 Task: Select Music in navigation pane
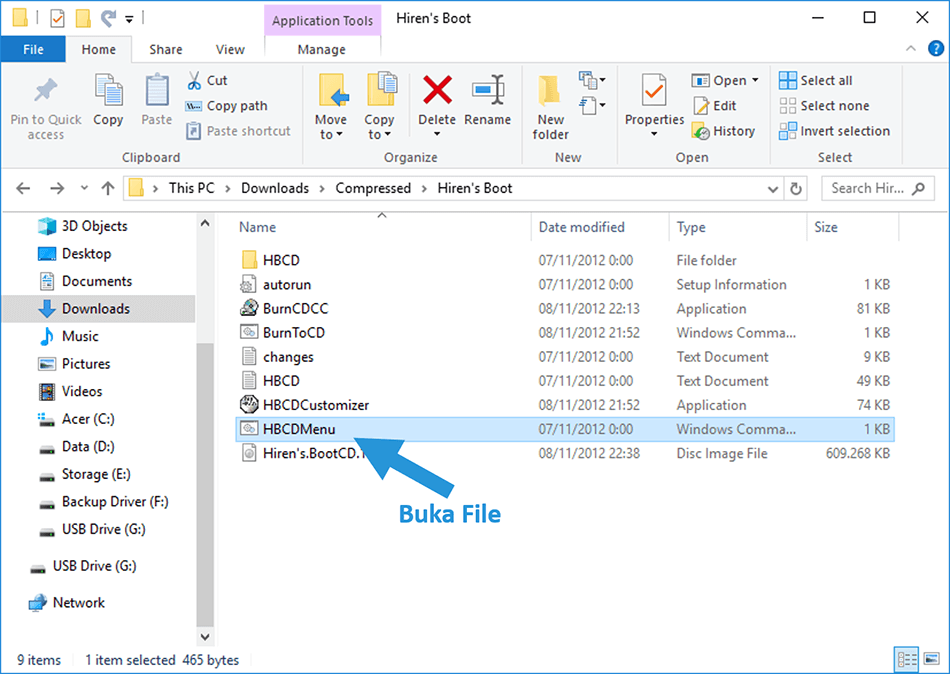[x=68, y=336]
